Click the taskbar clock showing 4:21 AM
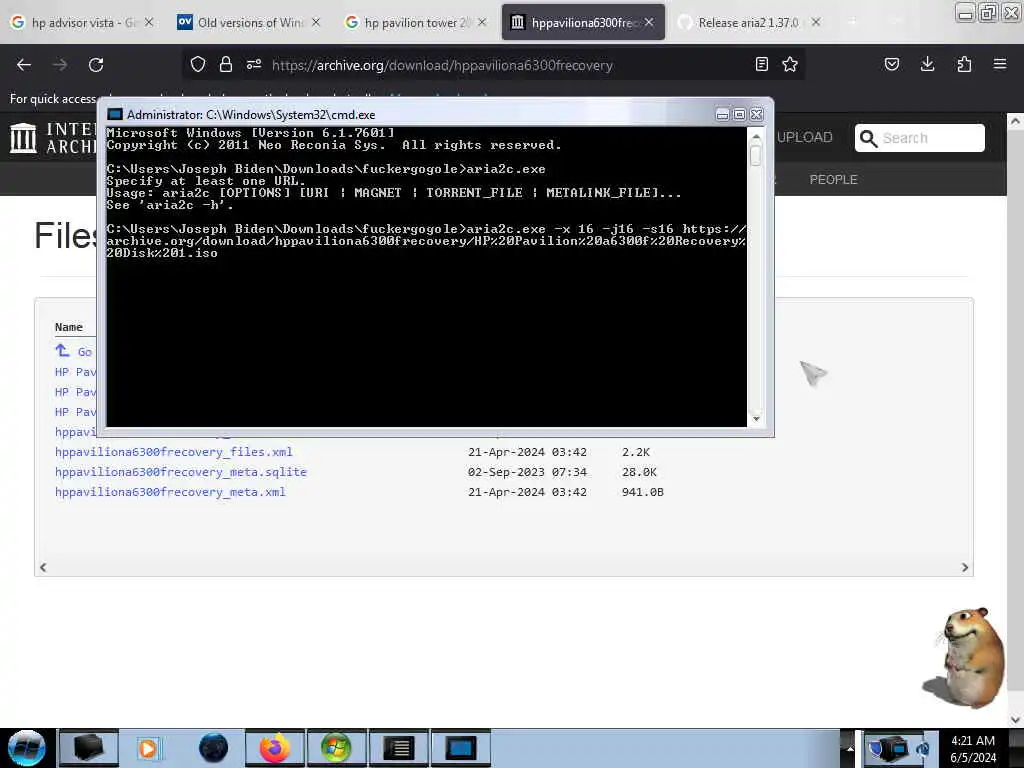 (x=973, y=748)
